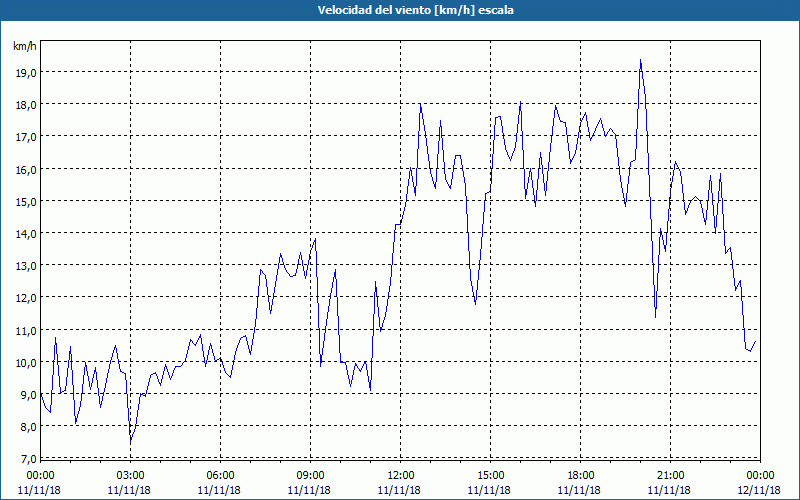
Task: Click the '17,0' y-axis label
Action: pos(26,137)
